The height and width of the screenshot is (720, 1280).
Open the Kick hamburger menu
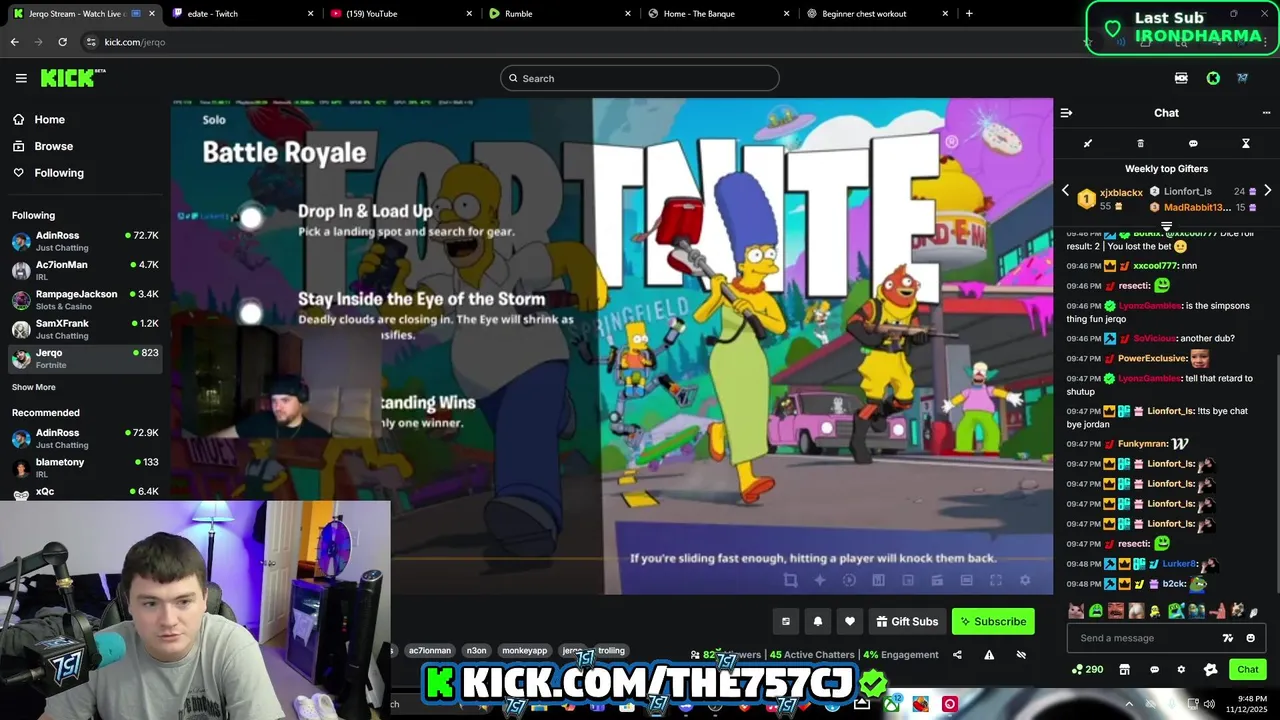click(21, 78)
